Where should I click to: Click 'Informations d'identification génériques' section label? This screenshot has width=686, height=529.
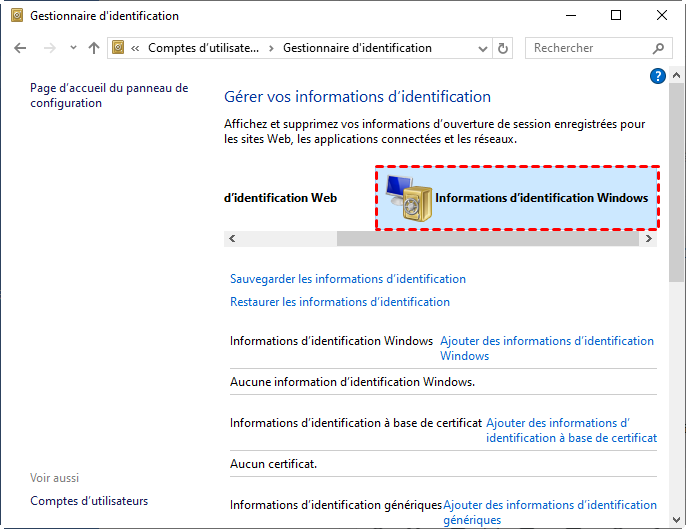pos(336,505)
